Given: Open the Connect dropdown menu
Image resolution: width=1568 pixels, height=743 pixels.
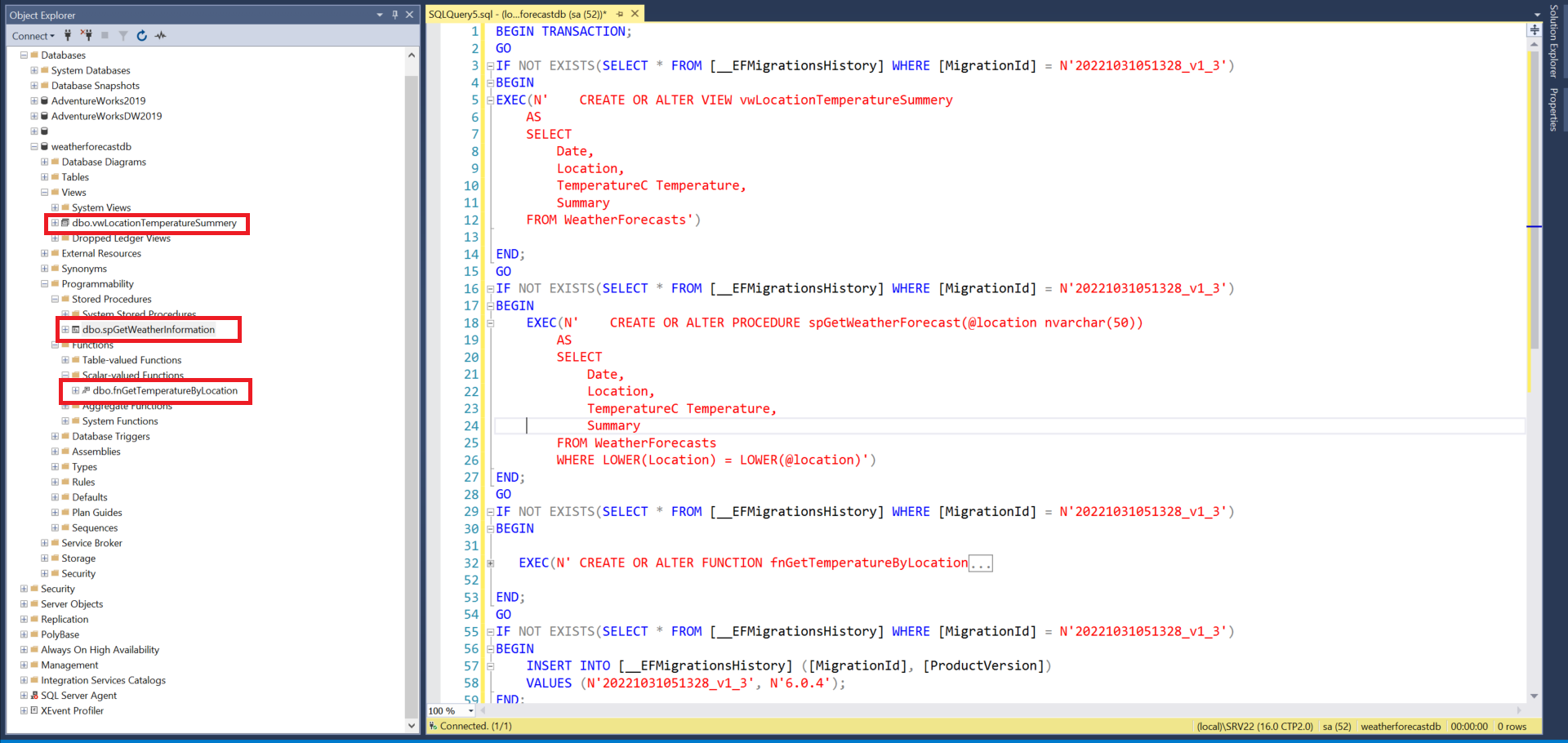Looking at the screenshot, I should (33, 35).
